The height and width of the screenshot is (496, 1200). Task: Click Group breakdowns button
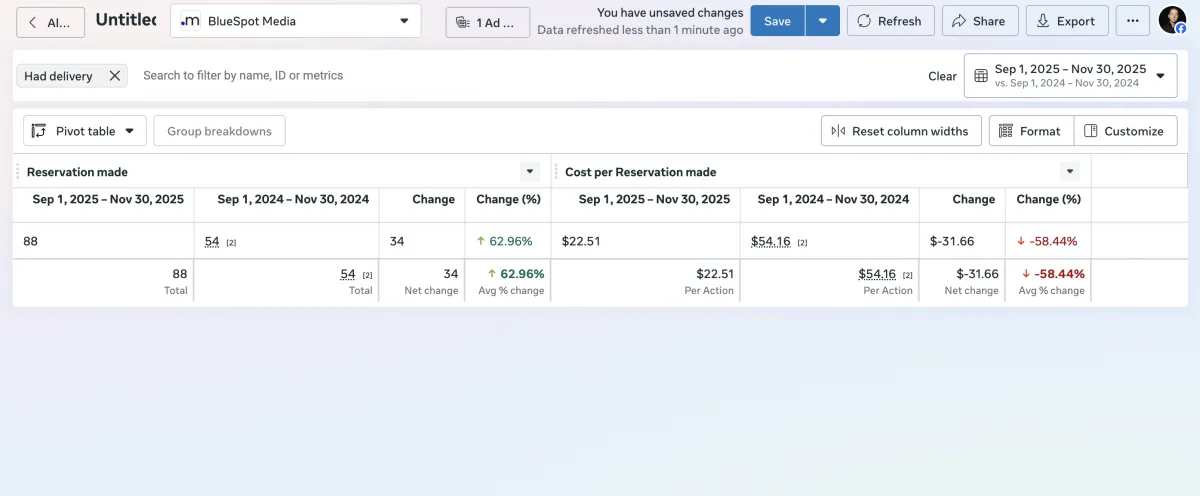pos(219,131)
